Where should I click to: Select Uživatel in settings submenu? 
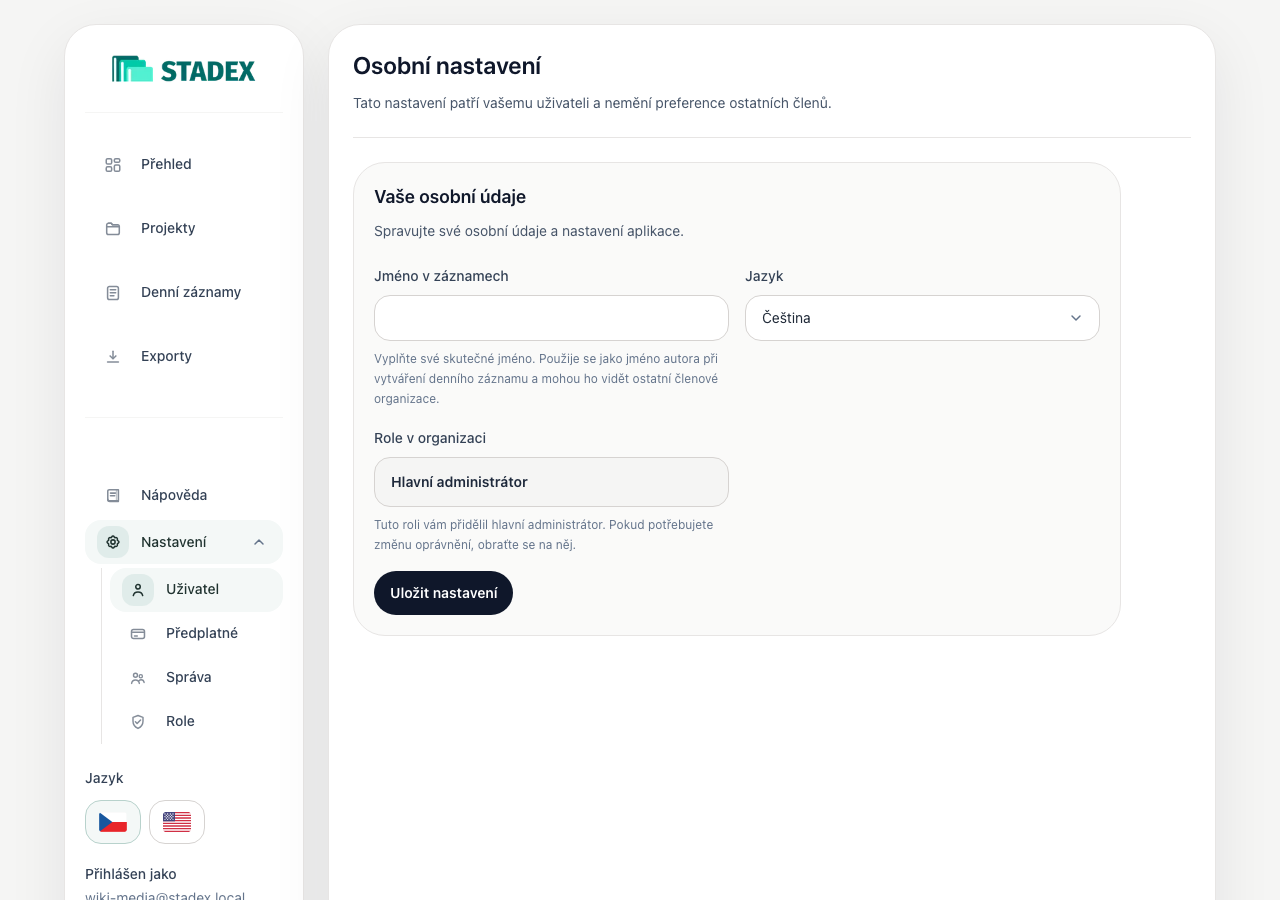coord(197,590)
